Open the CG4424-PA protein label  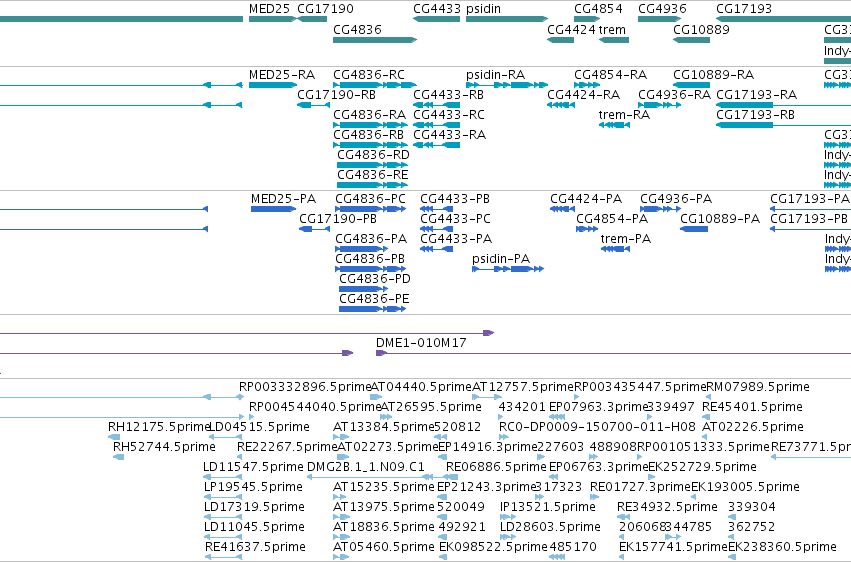586,199
